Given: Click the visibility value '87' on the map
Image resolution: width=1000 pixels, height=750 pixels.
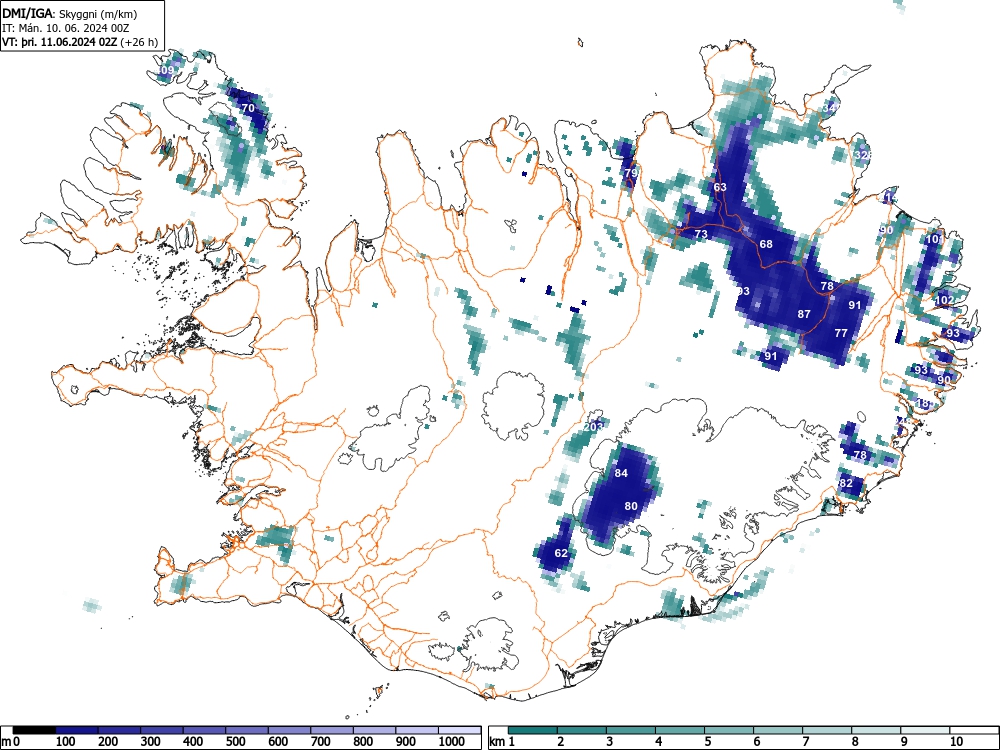Looking at the screenshot, I should click(x=804, y=314).
